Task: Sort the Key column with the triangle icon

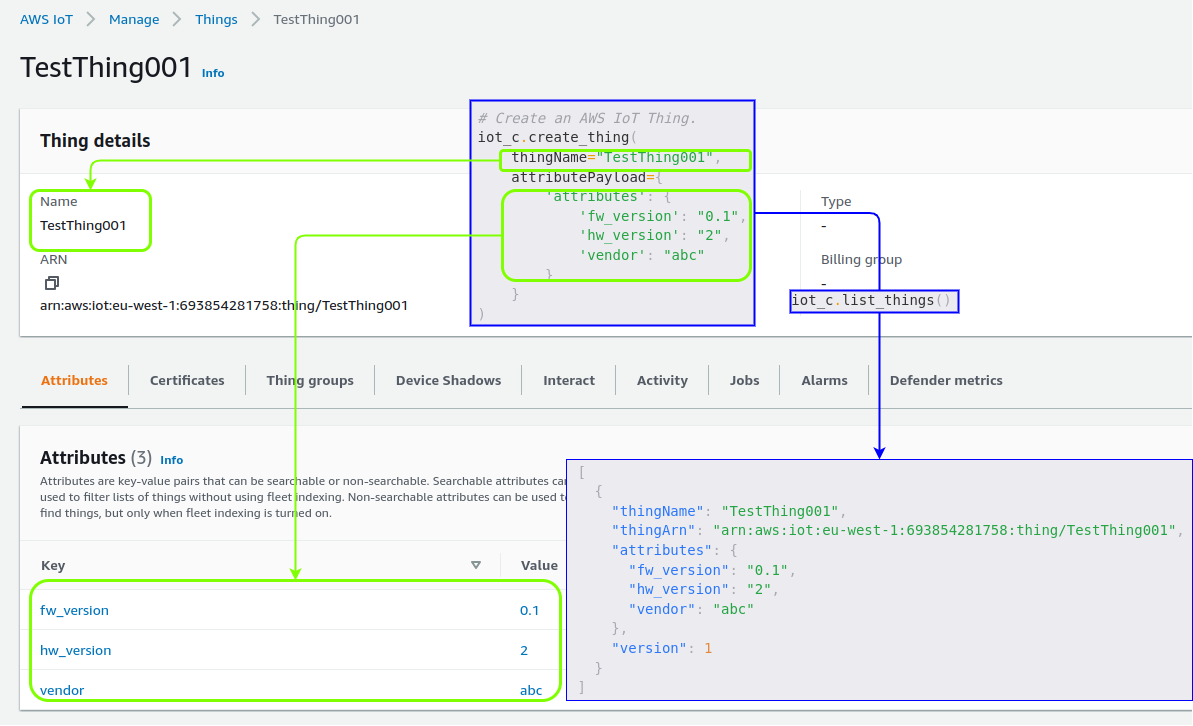Action: pos(476,565)
